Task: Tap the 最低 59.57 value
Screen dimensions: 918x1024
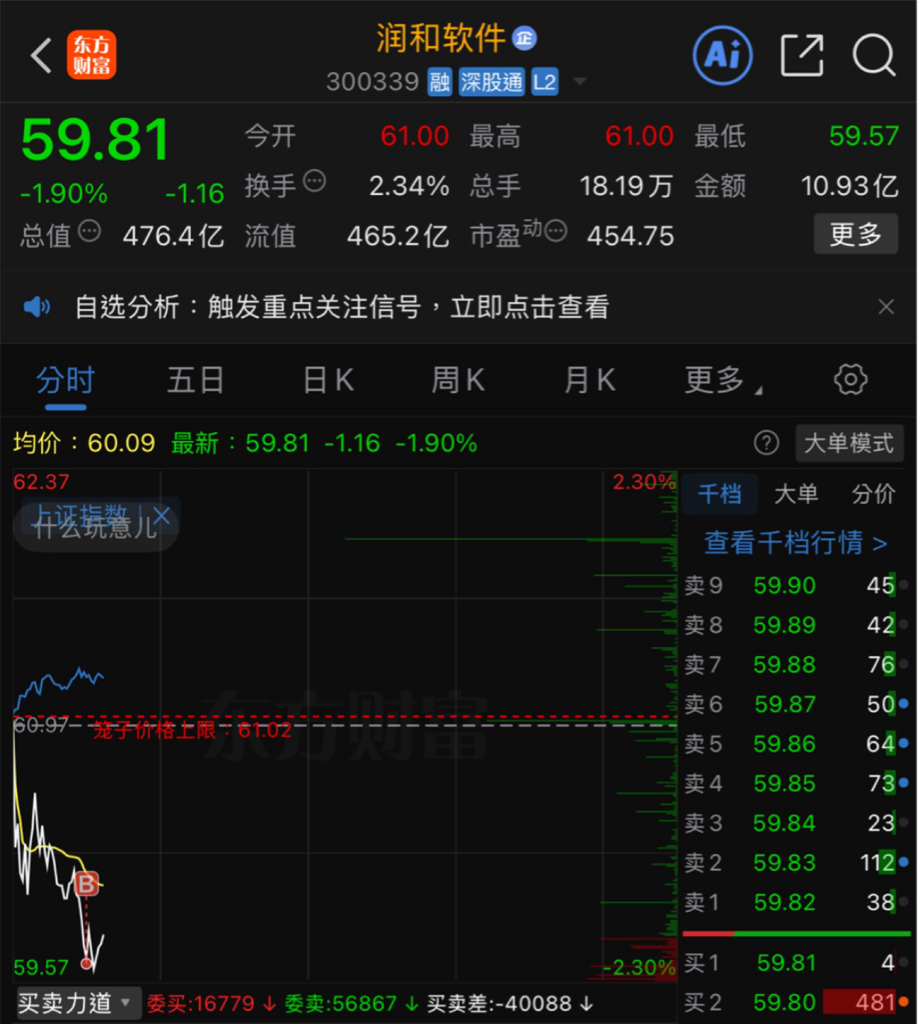Action: click(864, 136)
